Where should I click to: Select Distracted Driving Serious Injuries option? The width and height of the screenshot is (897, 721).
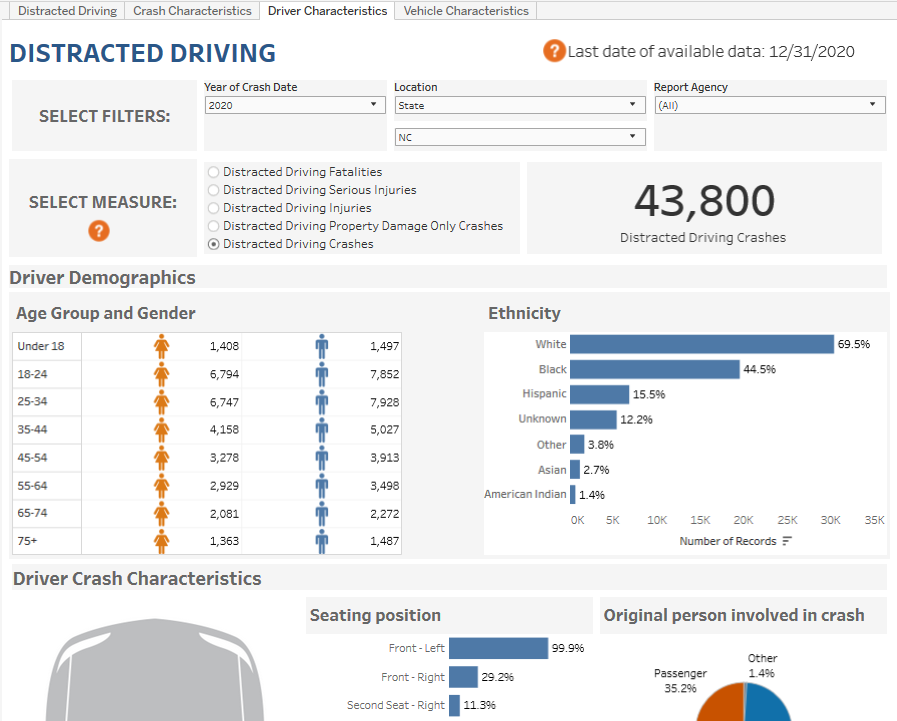[x=213, y=190]
